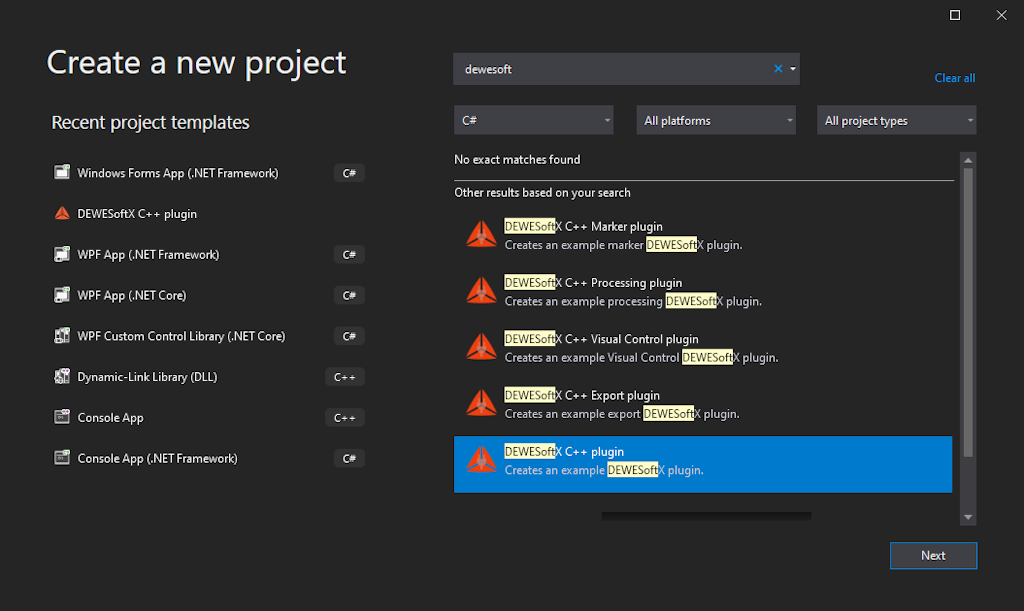Choose DEWESoftX C++ Export plugin result
Image resolution: width=1024 pixels, height=611 pixels.
tap(703, 404)
